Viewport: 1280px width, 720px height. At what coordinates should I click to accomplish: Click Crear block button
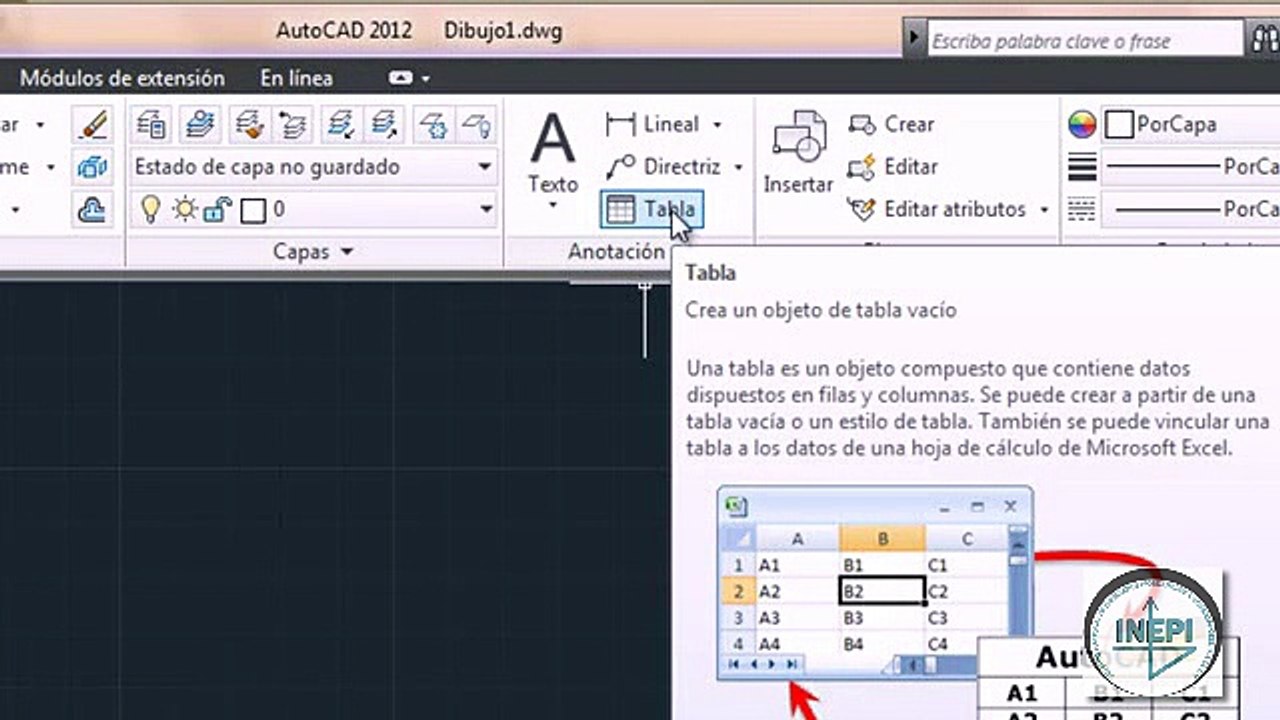tap(891, 125)
